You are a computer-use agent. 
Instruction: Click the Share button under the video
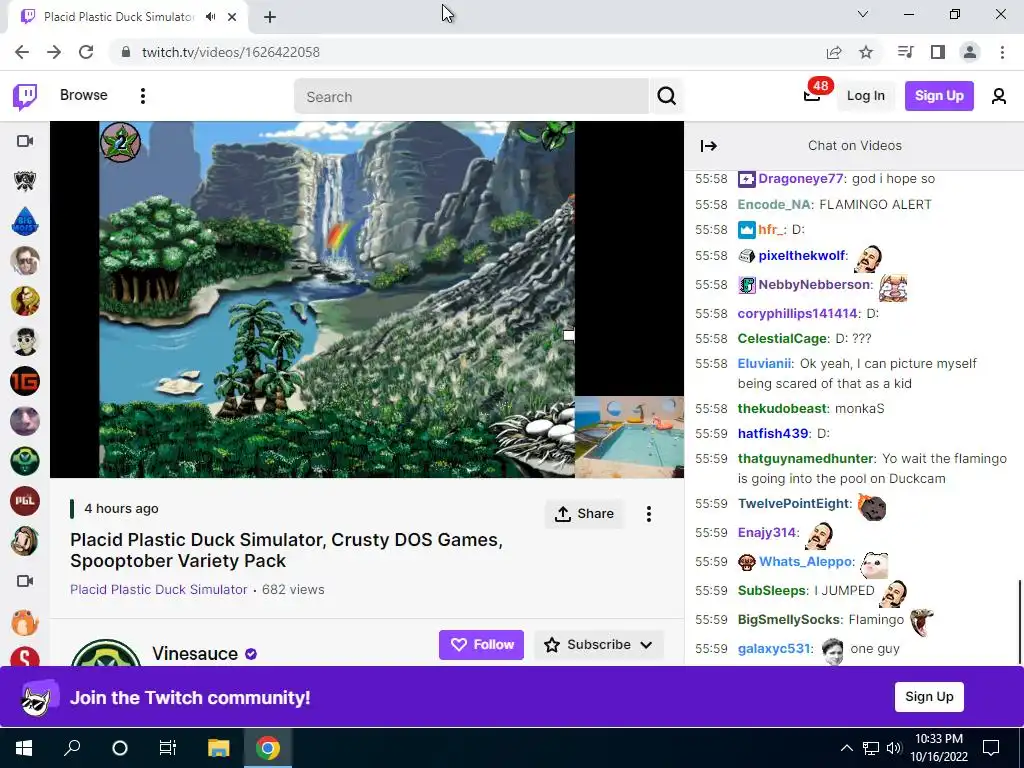pyautogui.click(x=584, y=514)
